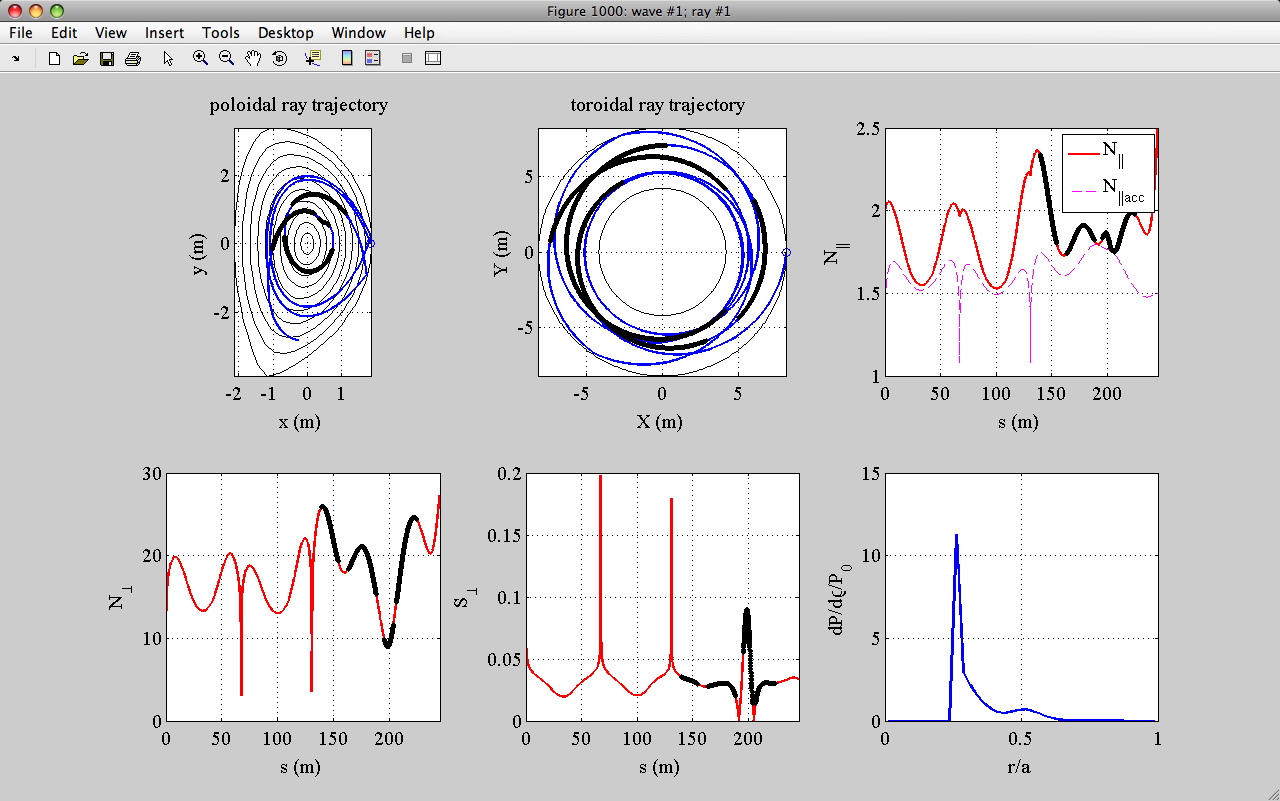Select the Edit Plot arrow tool
The width and height of the screenshot is (1280, 801).
tap(167, 59)
